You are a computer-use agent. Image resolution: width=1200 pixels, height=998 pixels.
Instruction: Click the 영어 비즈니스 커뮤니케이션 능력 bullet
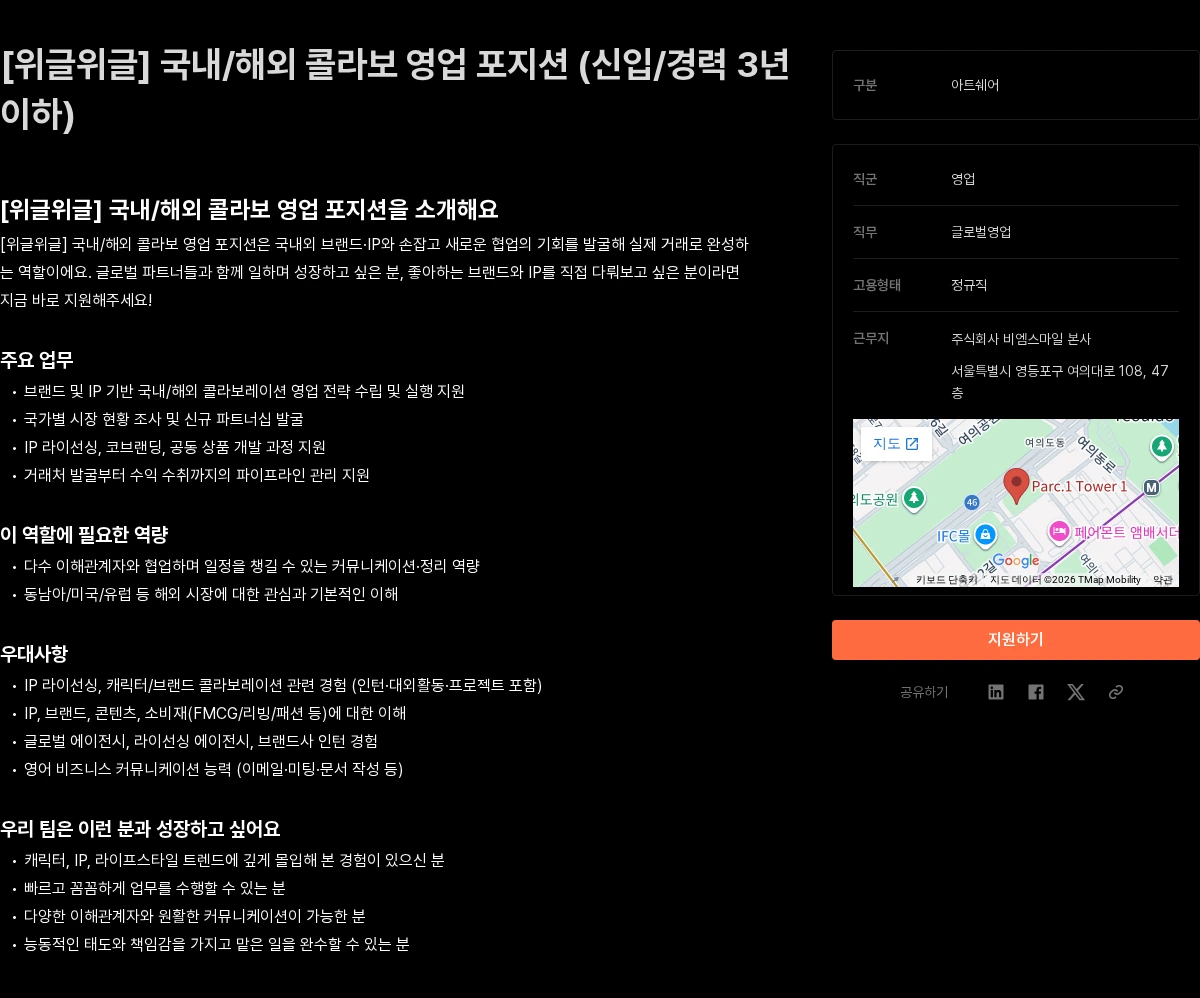coord(214,769)
